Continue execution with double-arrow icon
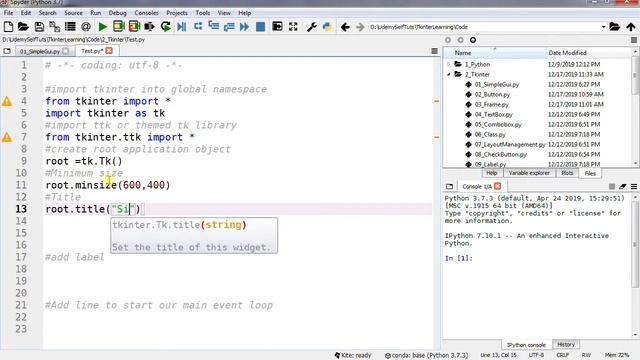Viewport: 640px width, 360px height. (244, 27)
